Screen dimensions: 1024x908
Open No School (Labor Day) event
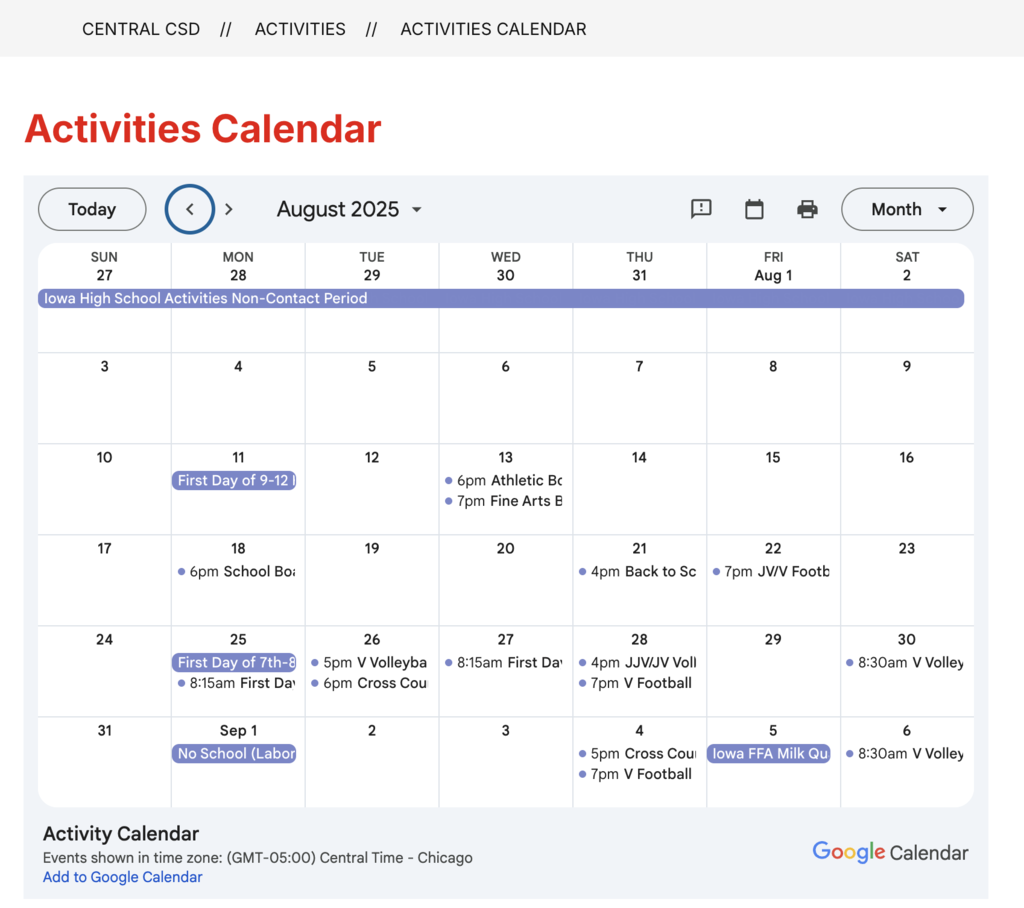pyautogui.click(x=234, y=753)
